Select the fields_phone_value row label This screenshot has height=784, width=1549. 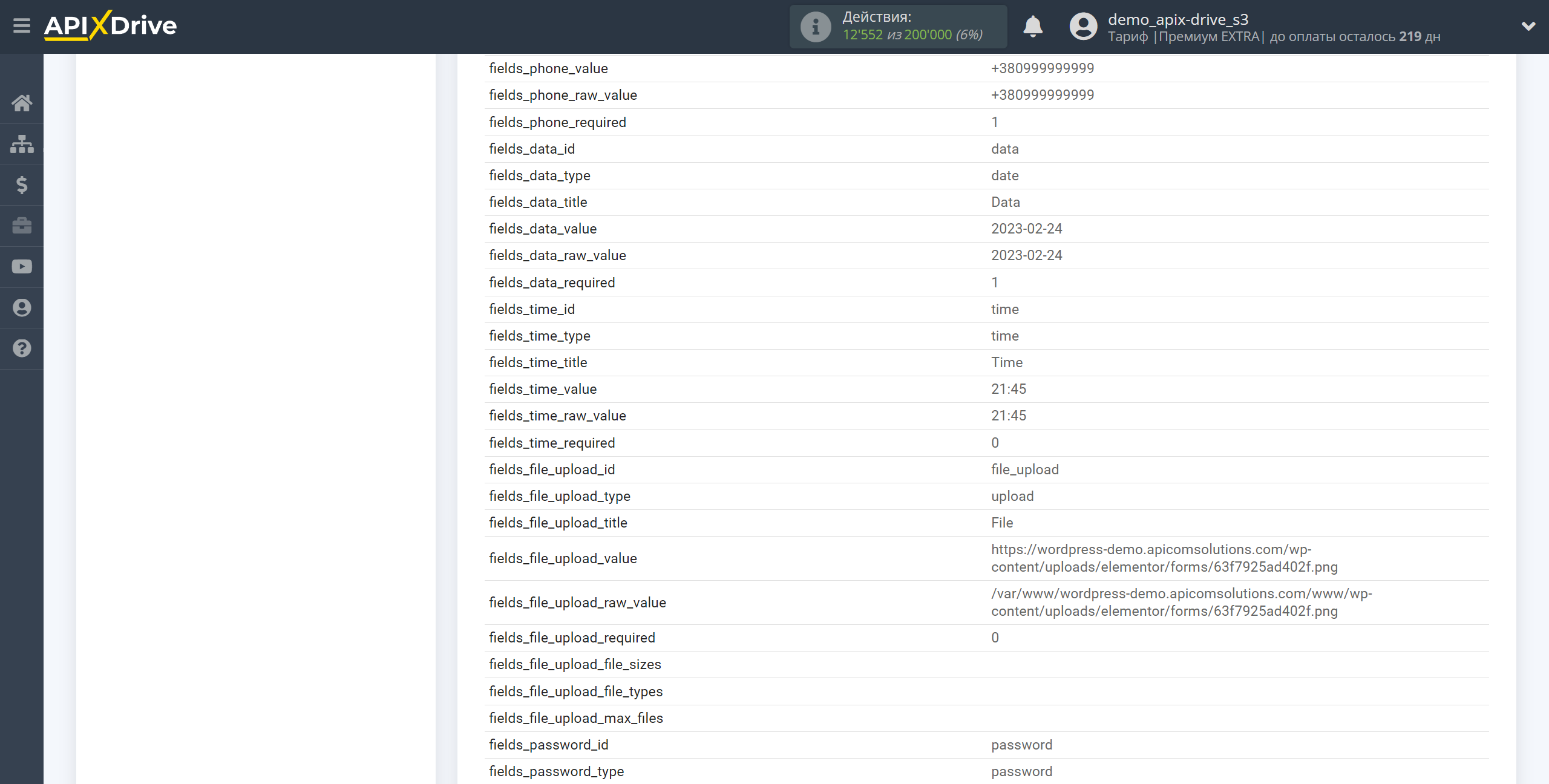548,68
